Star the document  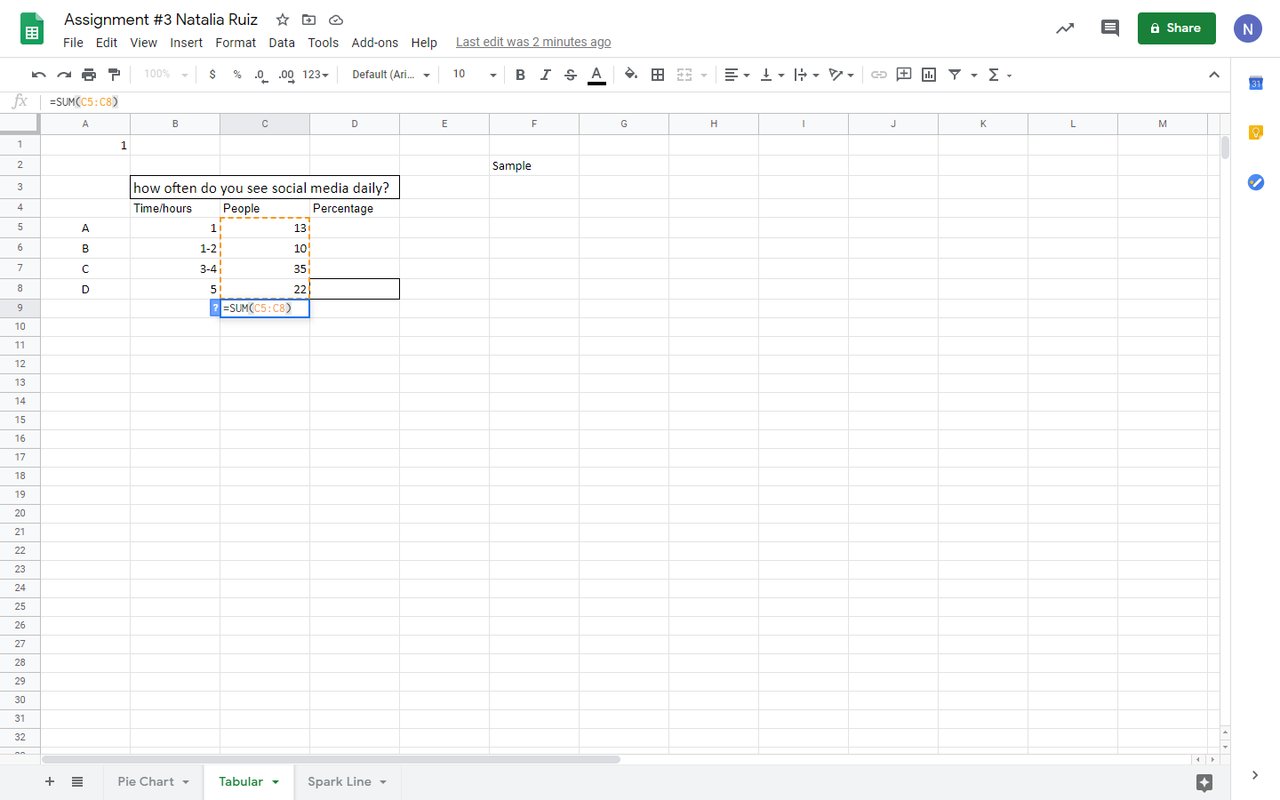coord(283,20)
